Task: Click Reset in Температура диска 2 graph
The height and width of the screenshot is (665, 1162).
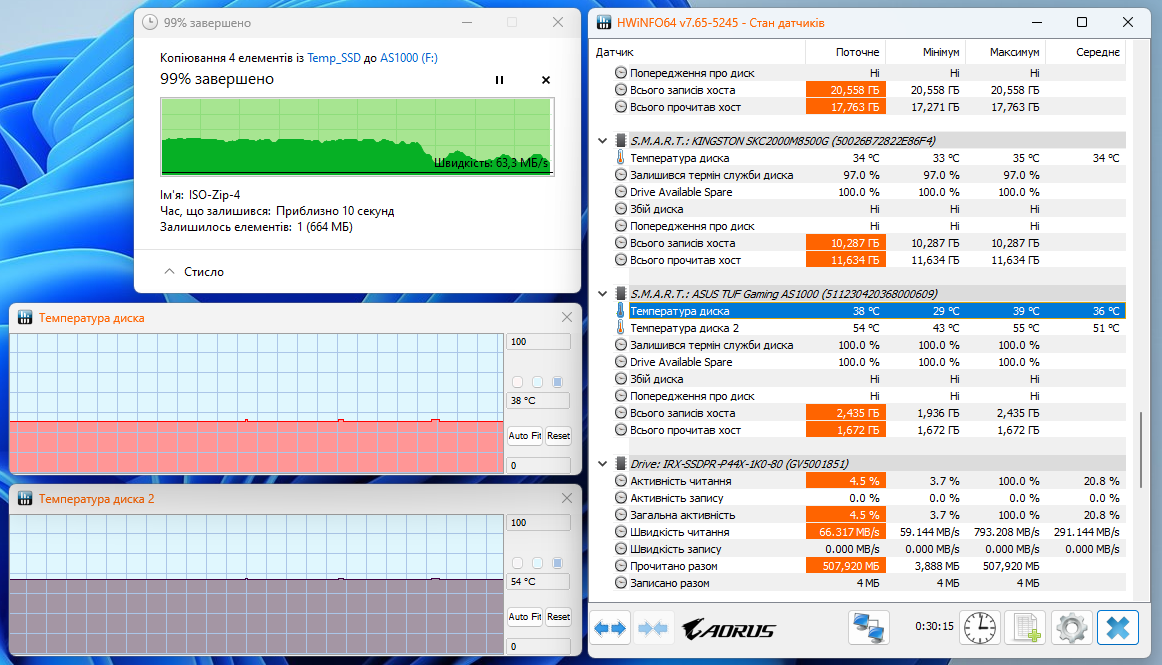Action: pyautogui.click(x=559, y=617)
